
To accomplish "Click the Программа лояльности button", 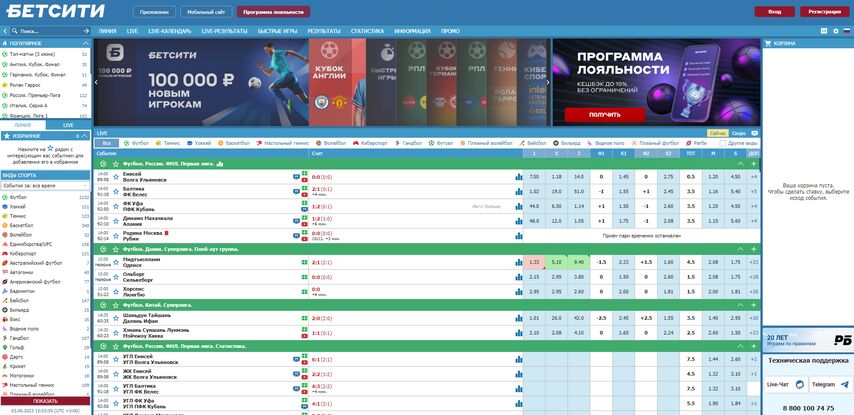I will (273, 11).
